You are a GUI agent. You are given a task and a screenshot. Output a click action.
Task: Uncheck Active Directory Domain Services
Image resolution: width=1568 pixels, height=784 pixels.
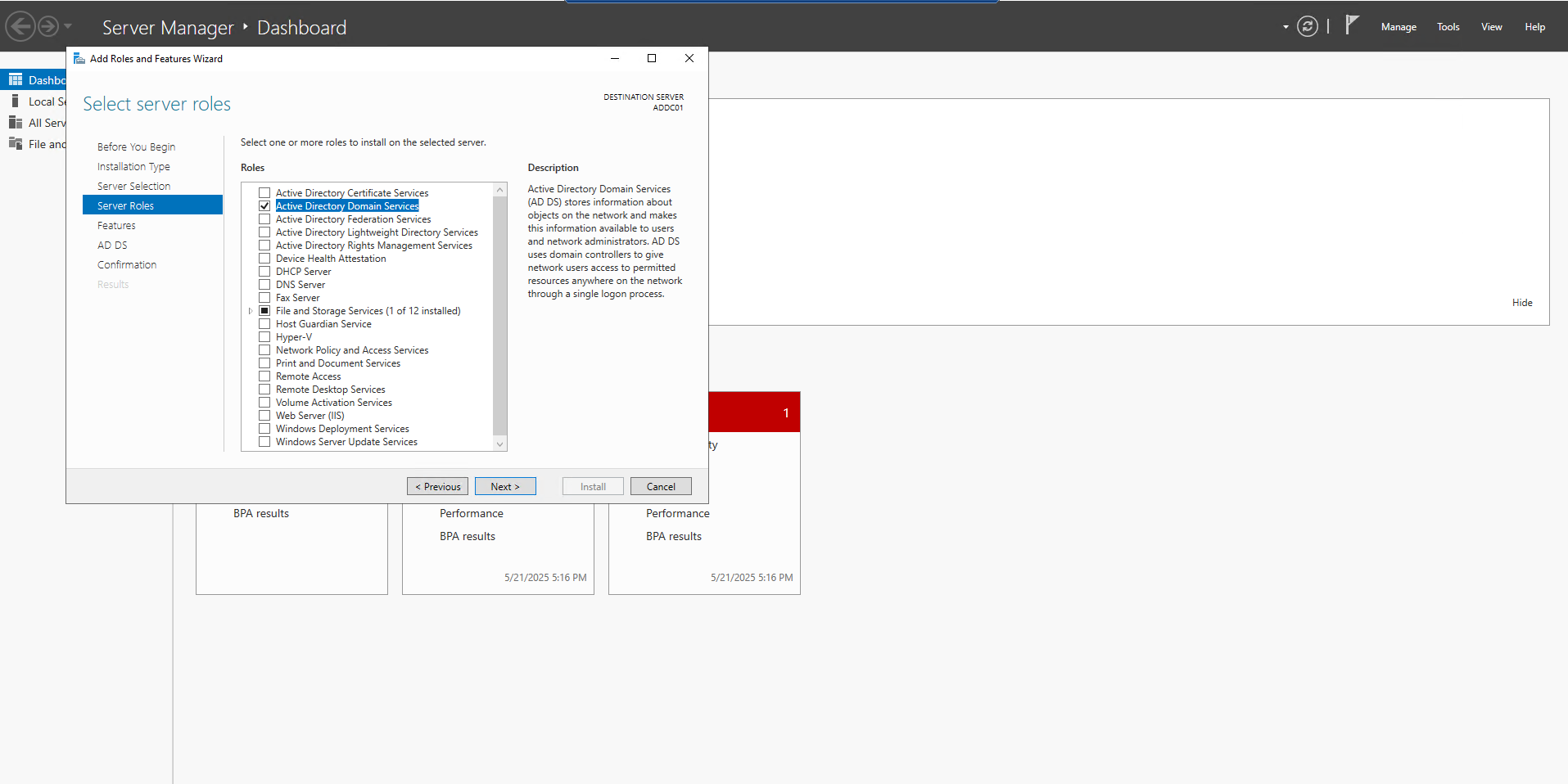point(264,206)
